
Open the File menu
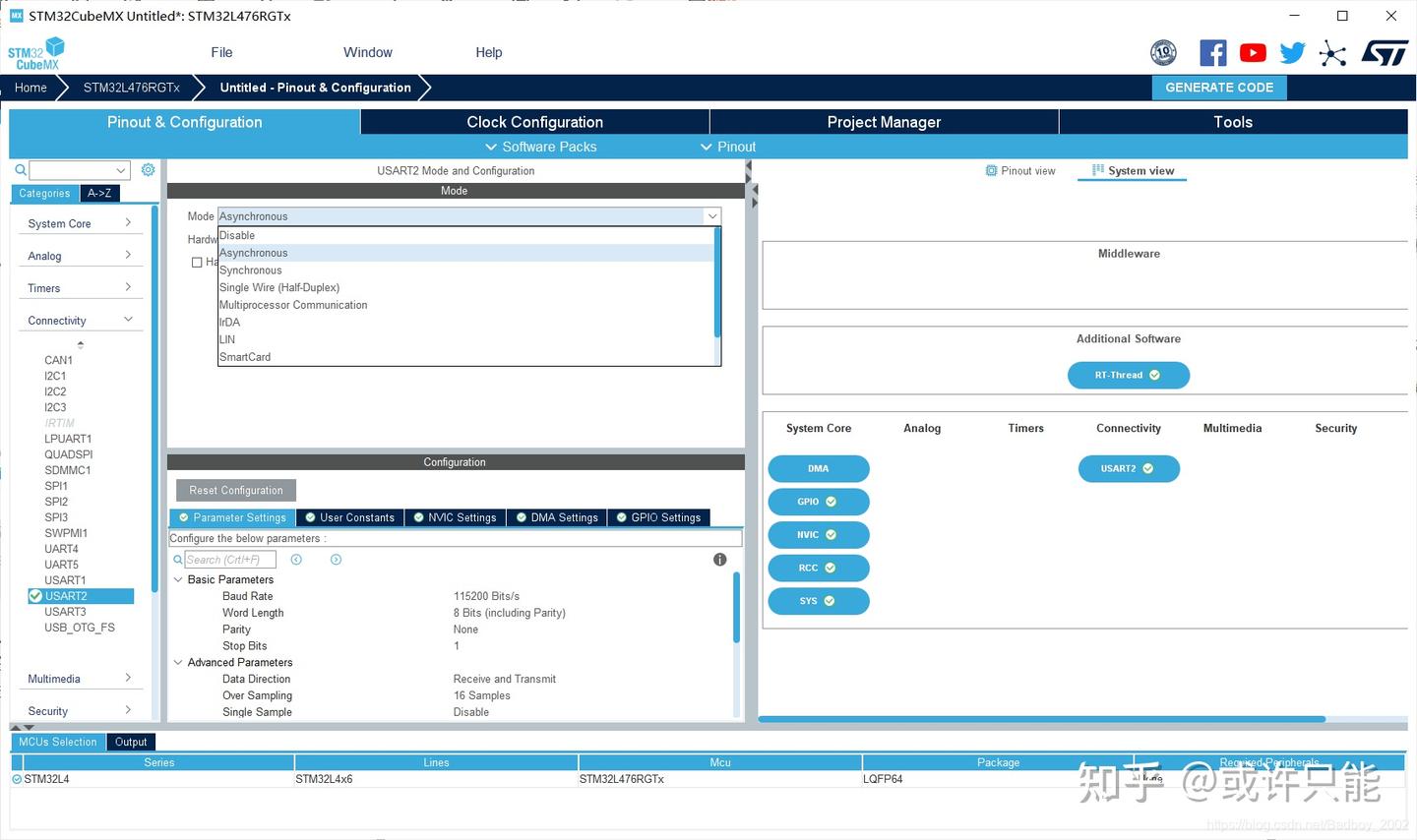pyautogui.click(x=221, y=53)
